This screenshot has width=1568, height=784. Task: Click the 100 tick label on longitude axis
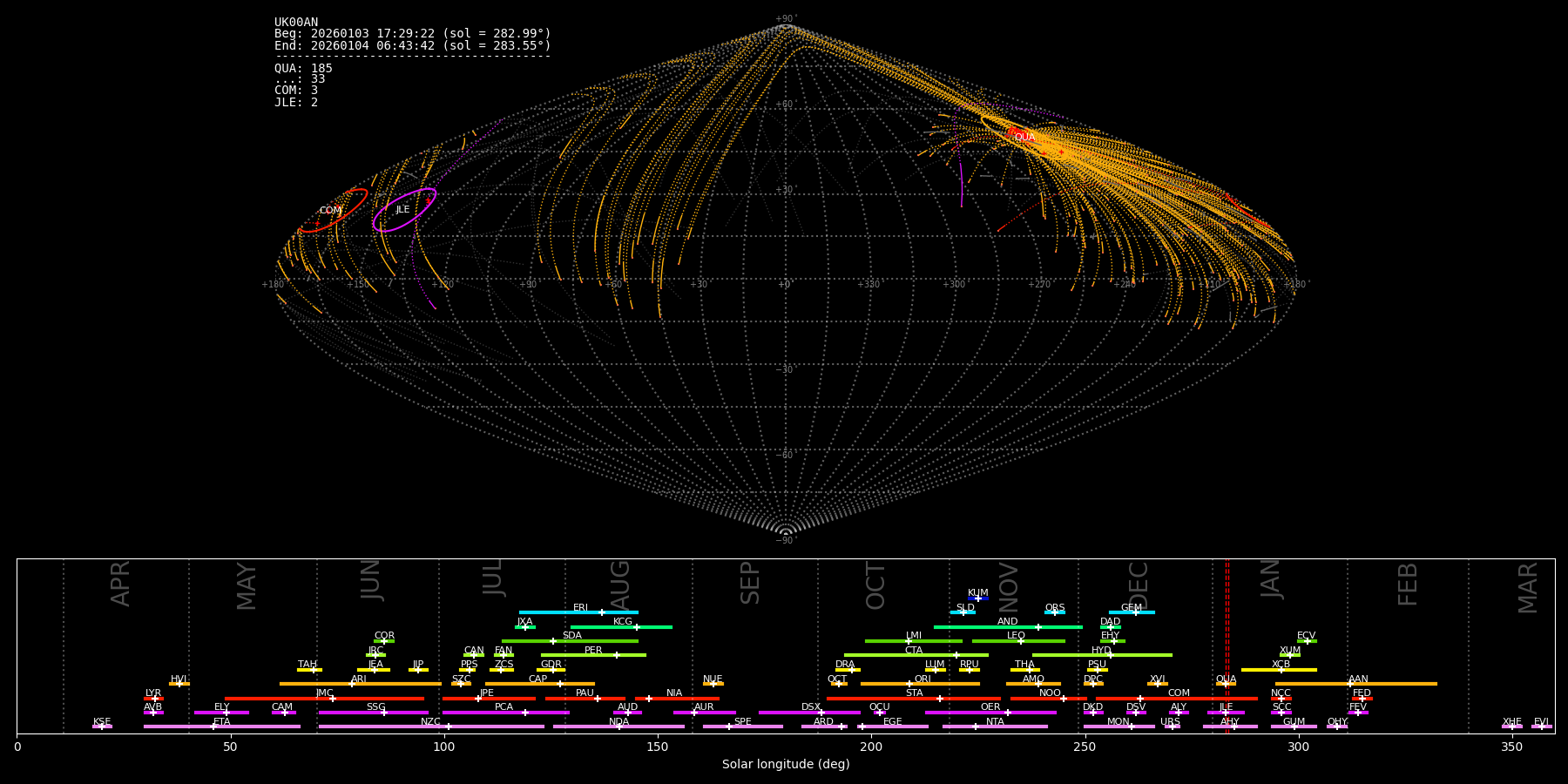(444, 747)
